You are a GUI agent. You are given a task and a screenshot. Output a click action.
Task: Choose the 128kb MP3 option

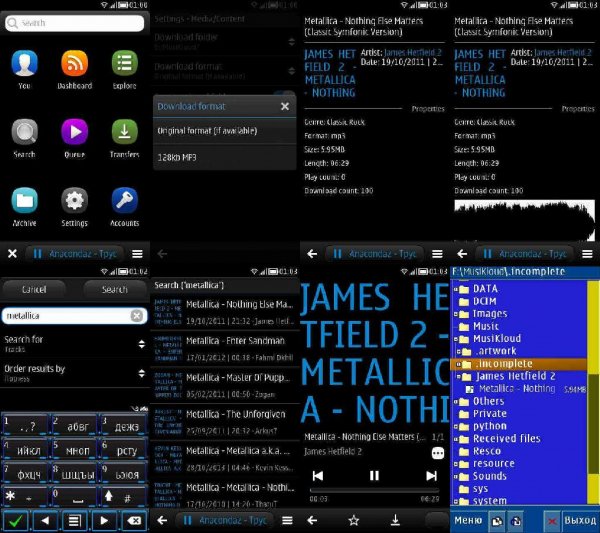point(225,157)
